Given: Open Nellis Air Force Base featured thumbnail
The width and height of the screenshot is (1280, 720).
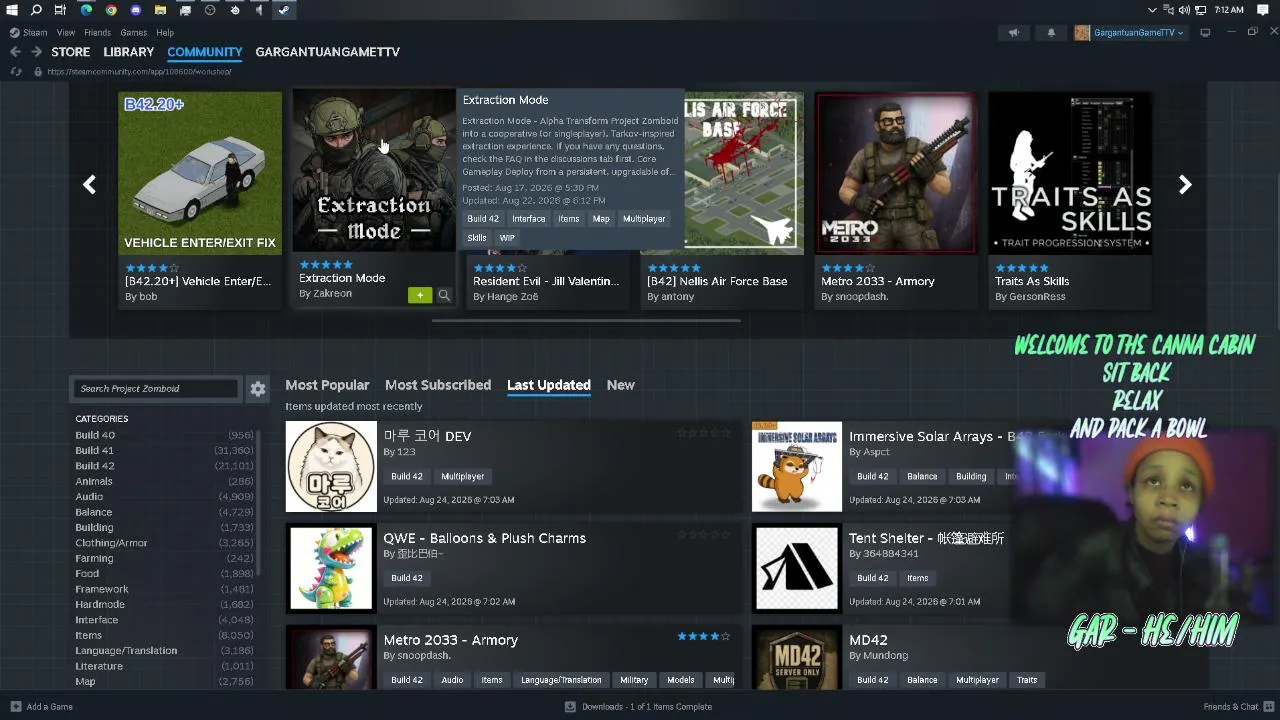Looking at the screenshot, I should pos(744,173).
